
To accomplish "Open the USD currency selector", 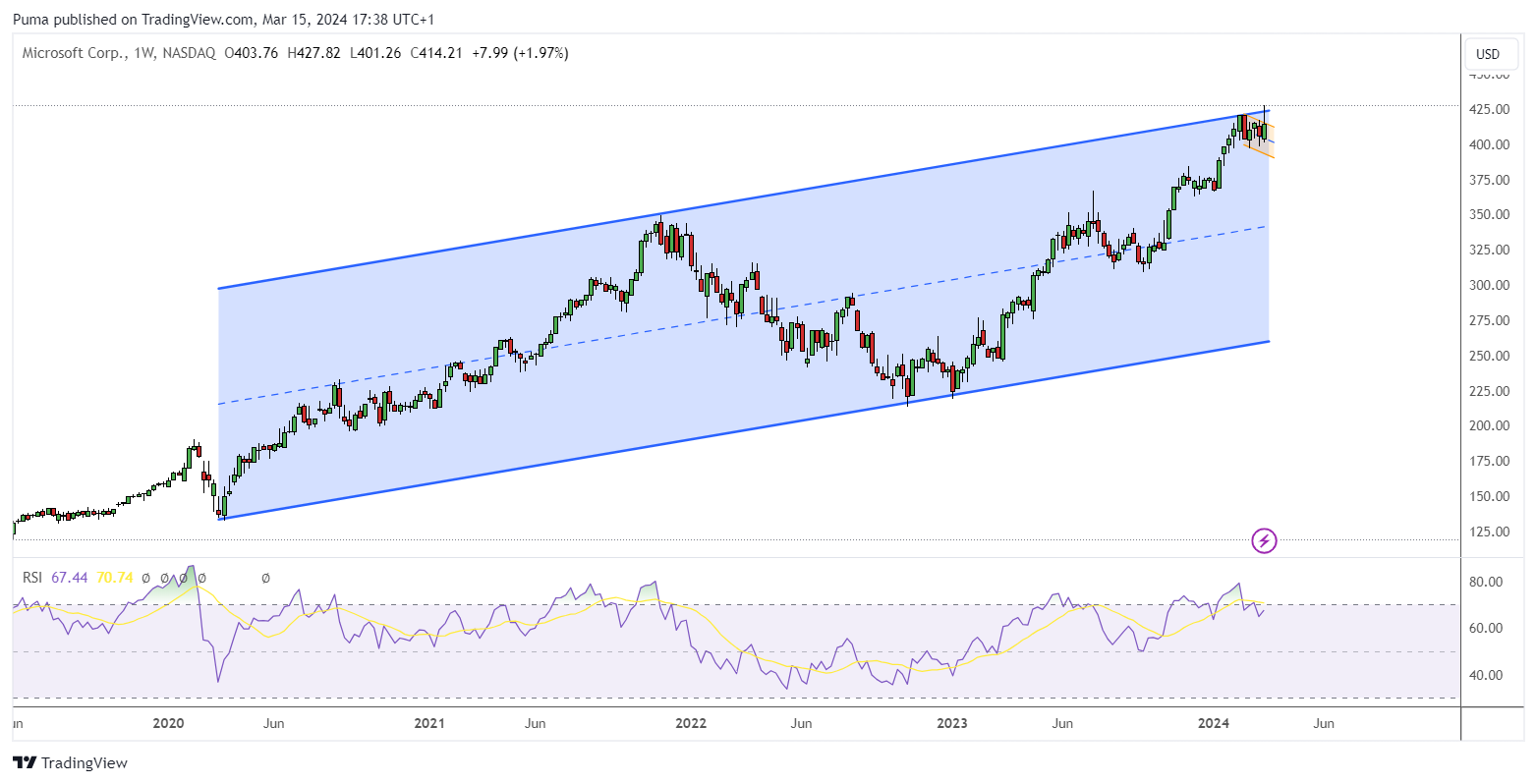I will coord(1488,54).
